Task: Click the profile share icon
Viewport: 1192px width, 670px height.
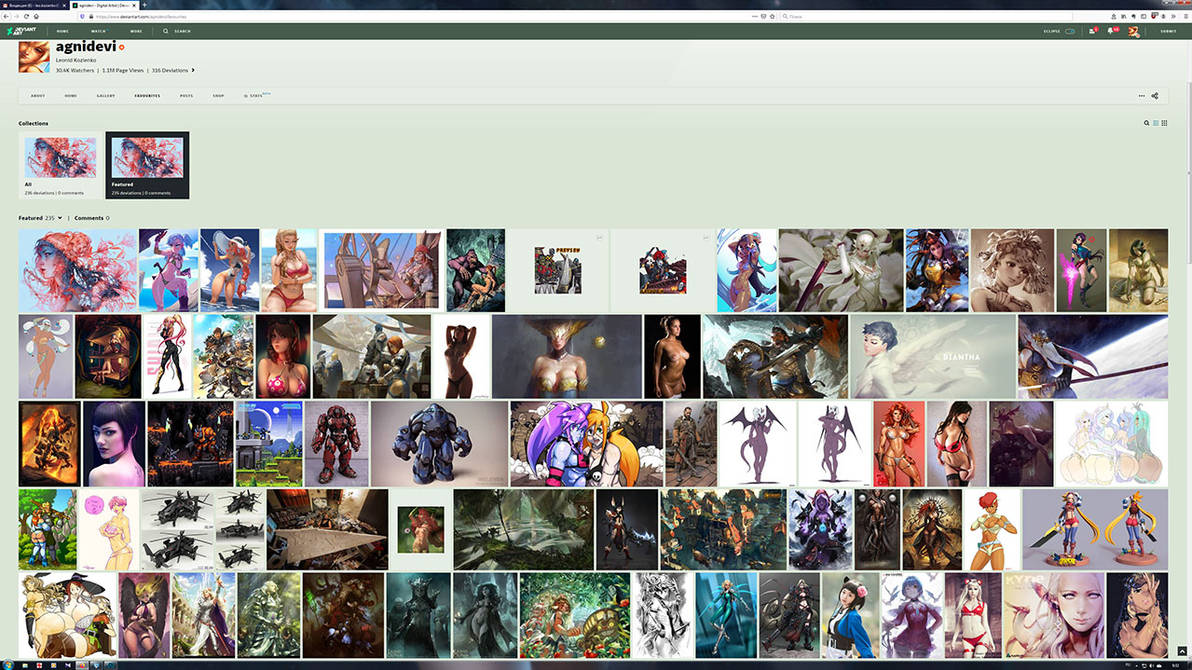Action: pos(1155,96)
